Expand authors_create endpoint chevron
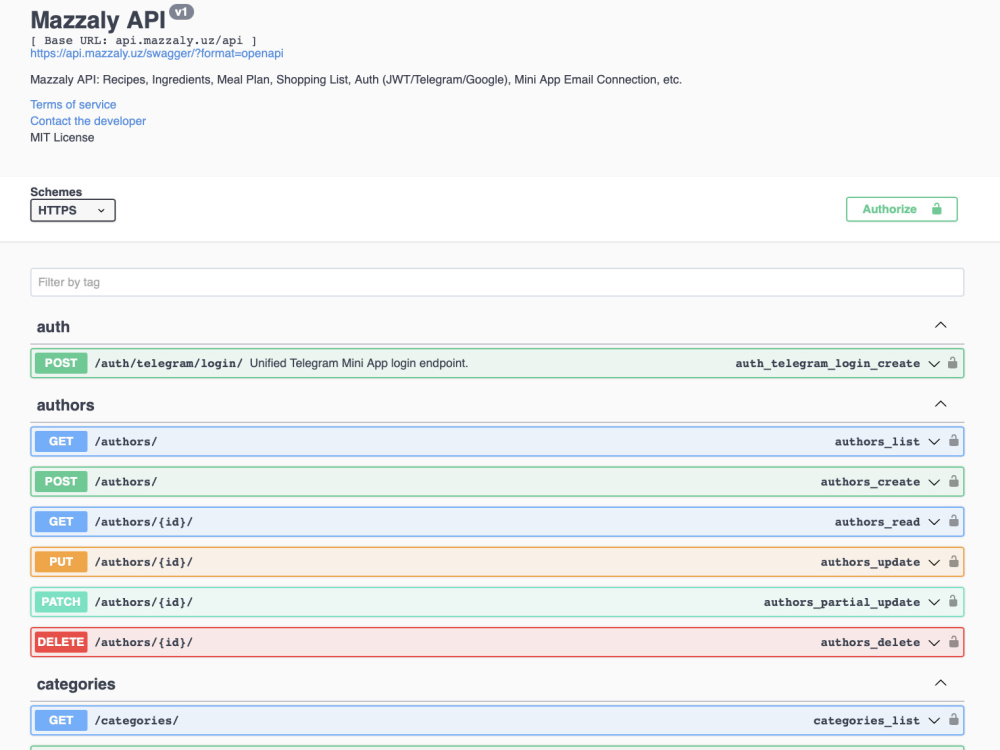Image resolution: width=1000 pixels, height=750 pixels. point(934,482)
